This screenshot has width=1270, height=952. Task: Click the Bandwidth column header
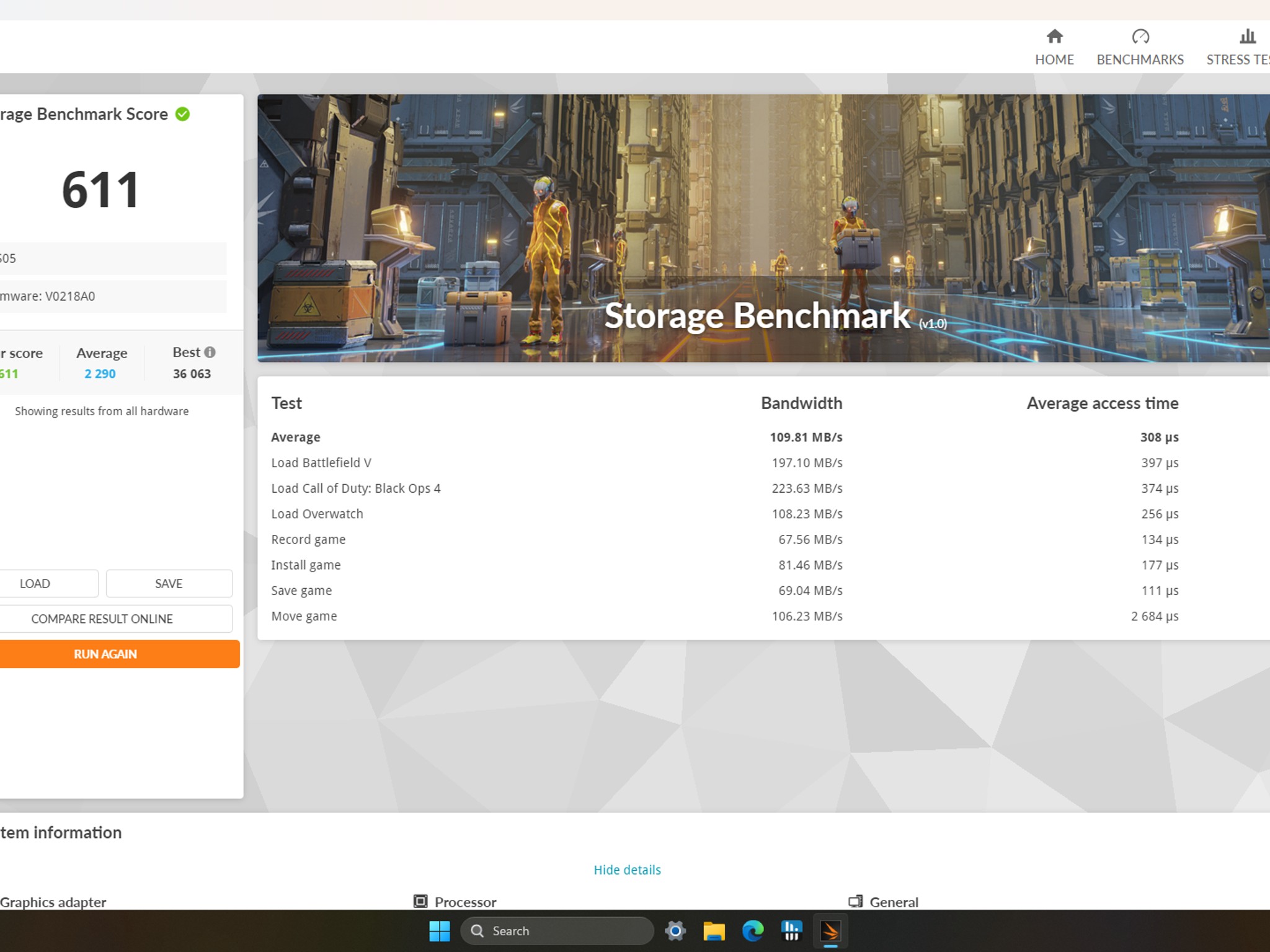(801, 403)
